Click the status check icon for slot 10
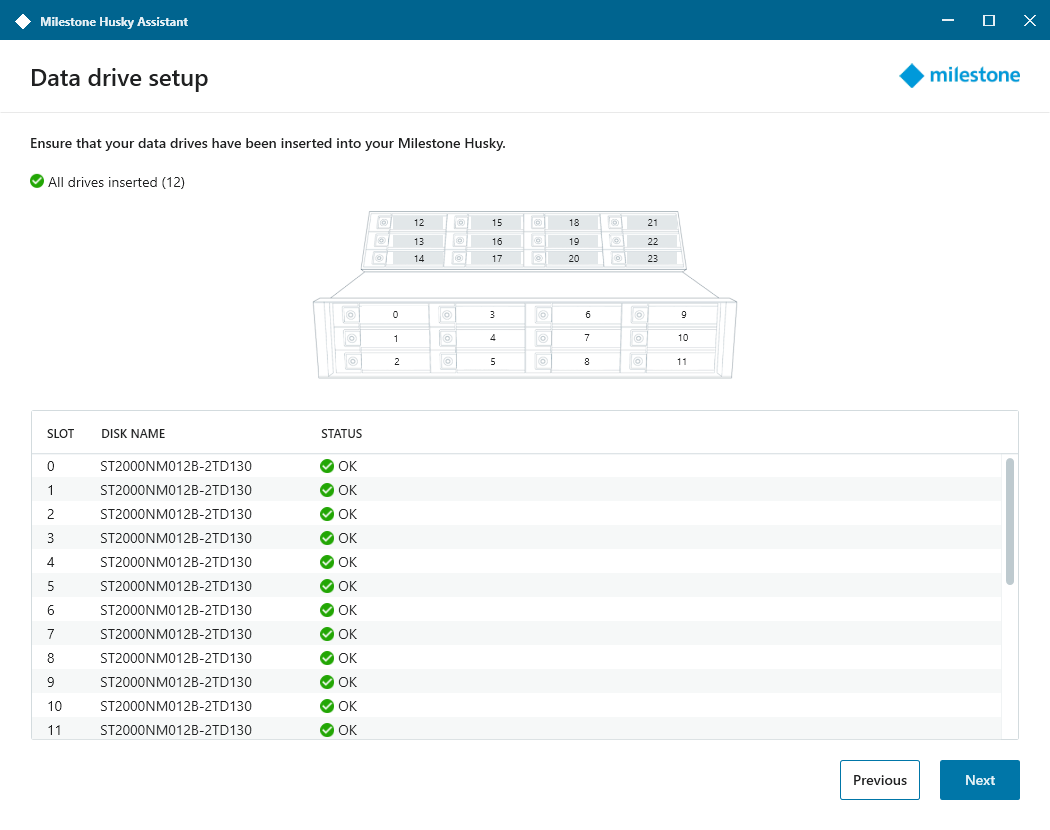Image resolution: width=1050 pixels, height=830 pixels. point(327,706)
